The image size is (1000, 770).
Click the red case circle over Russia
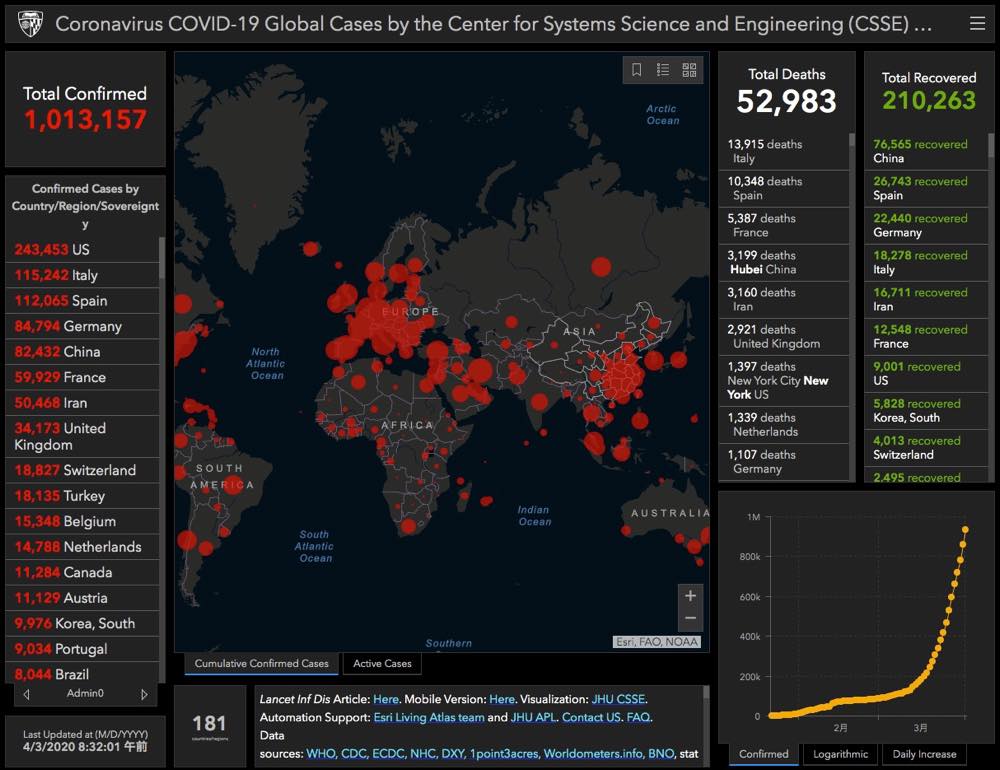click(x=601, y=267)
